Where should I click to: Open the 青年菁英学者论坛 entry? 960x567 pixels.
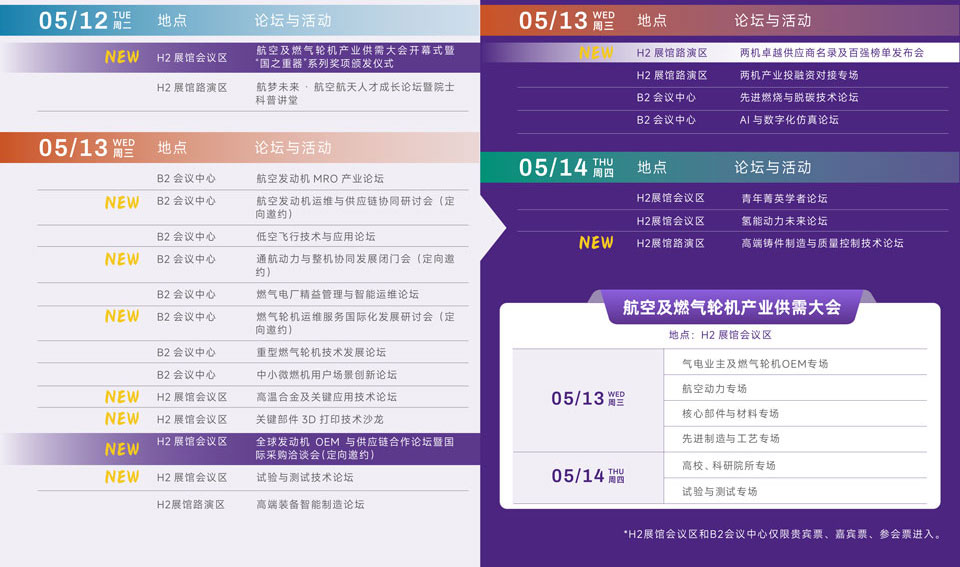click(784, 199)
